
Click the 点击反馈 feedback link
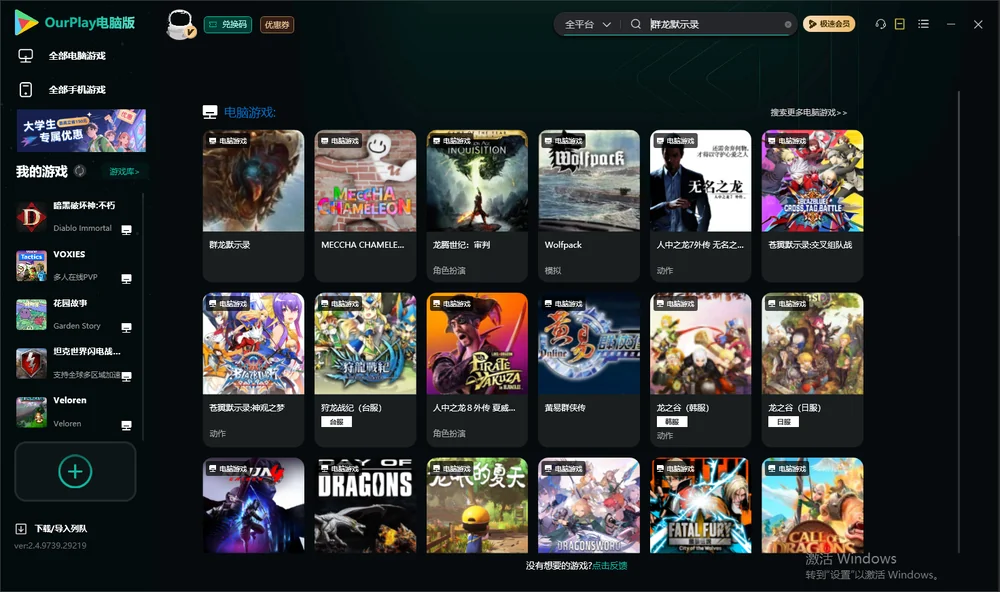610,565
